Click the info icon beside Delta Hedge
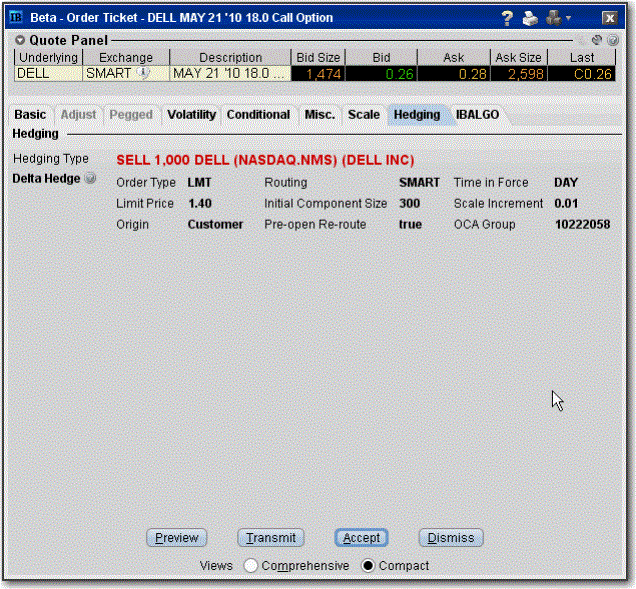This screenshot has width=636, height=589. (90, 178)
